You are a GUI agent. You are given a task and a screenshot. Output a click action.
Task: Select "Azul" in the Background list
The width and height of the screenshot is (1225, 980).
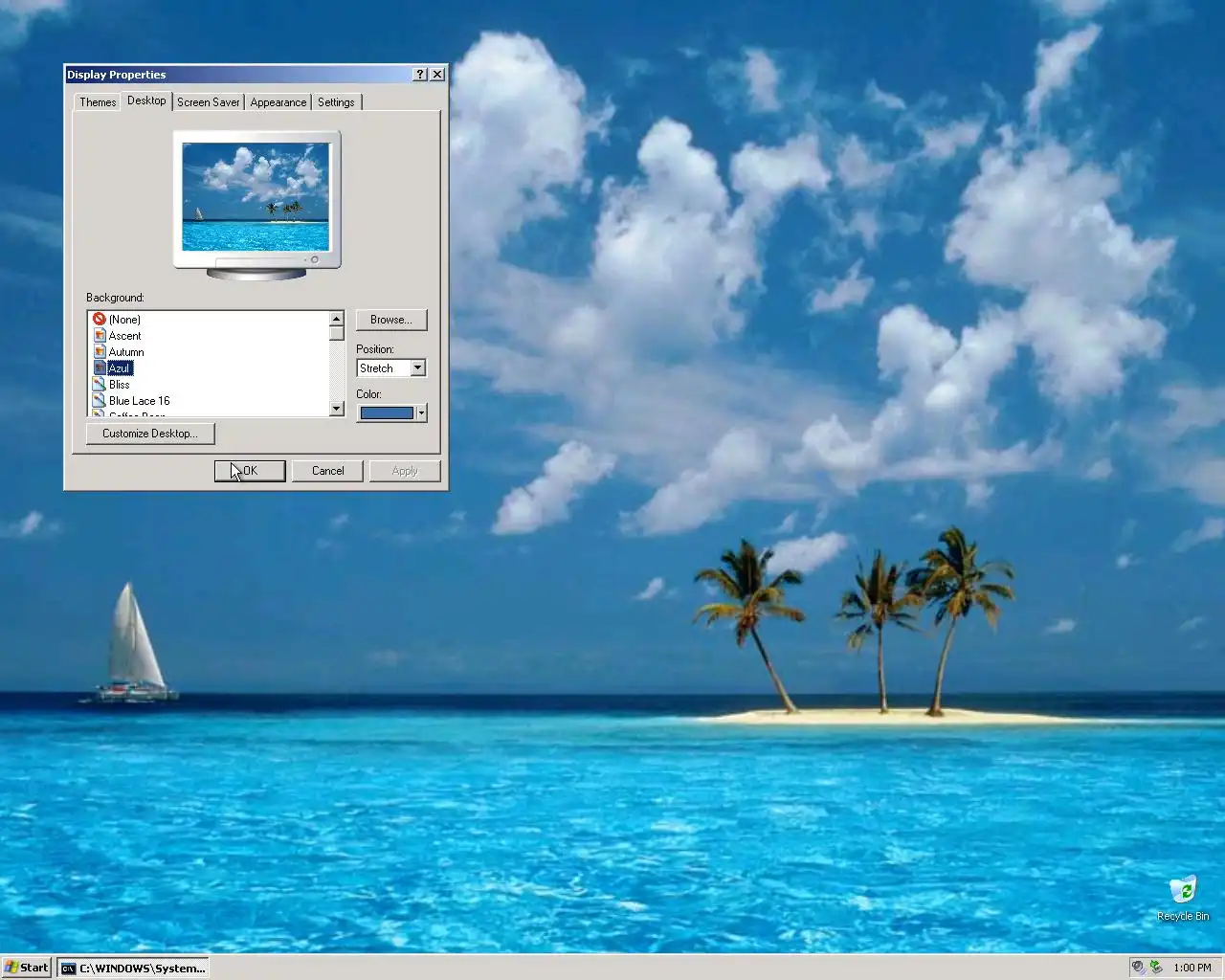tap(120, 368)
